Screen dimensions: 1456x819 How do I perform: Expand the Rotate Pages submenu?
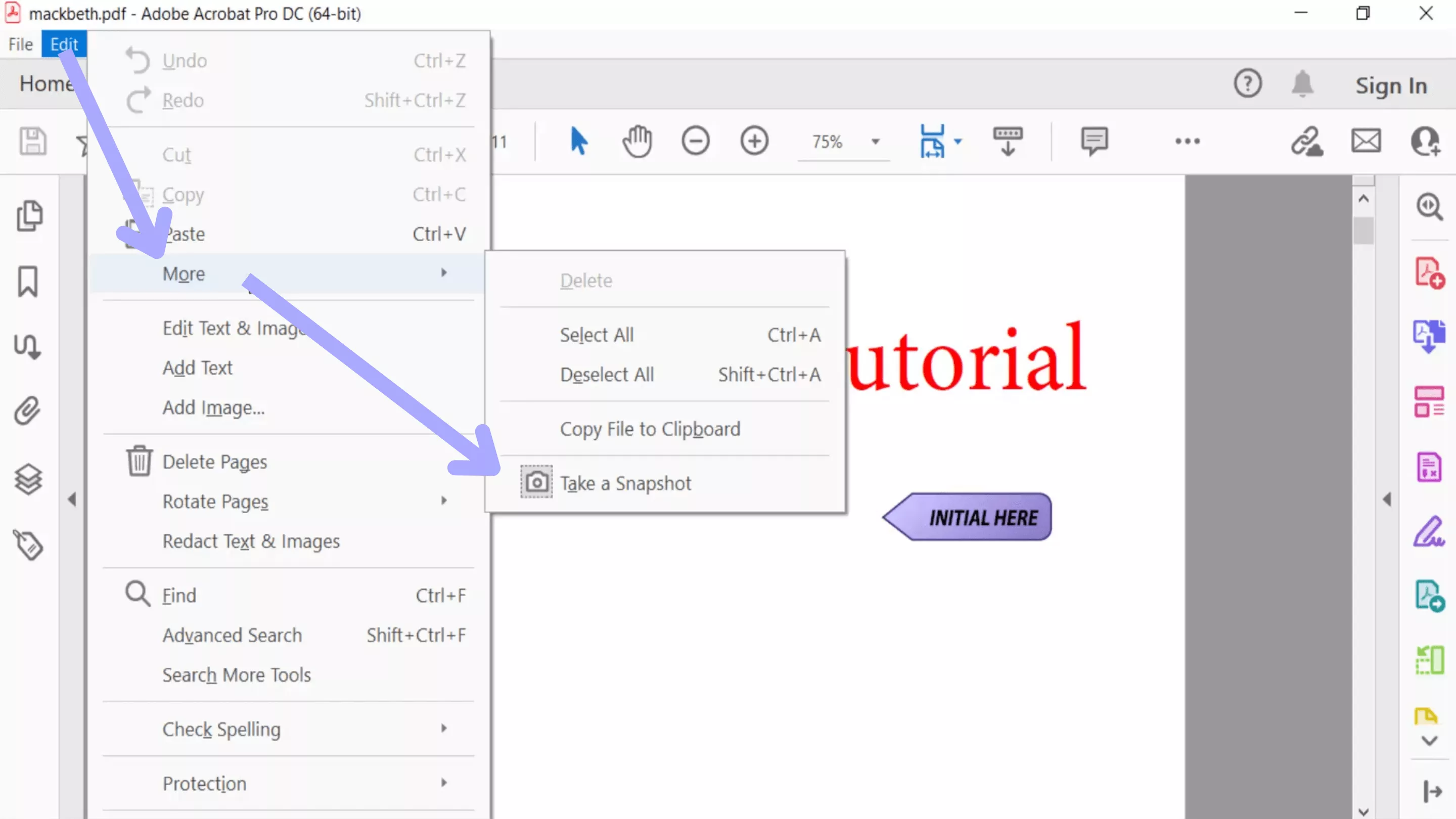pyautogui.click(x=444, y=501)
